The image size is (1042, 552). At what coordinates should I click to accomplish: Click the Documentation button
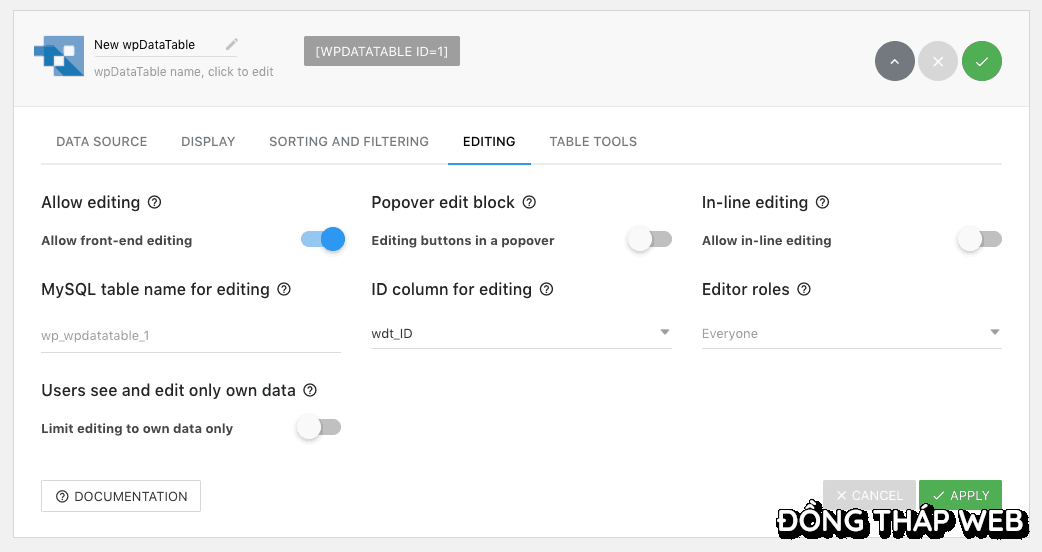[x=121, y=496]
